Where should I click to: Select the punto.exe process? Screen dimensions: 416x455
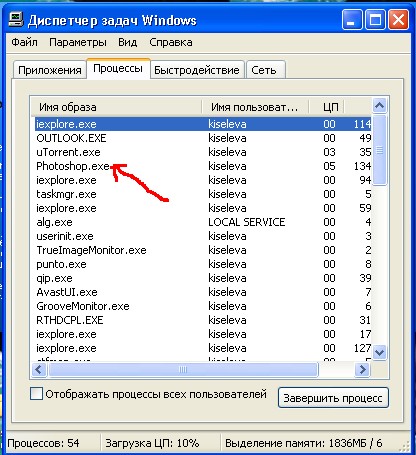tap(203, 264)
